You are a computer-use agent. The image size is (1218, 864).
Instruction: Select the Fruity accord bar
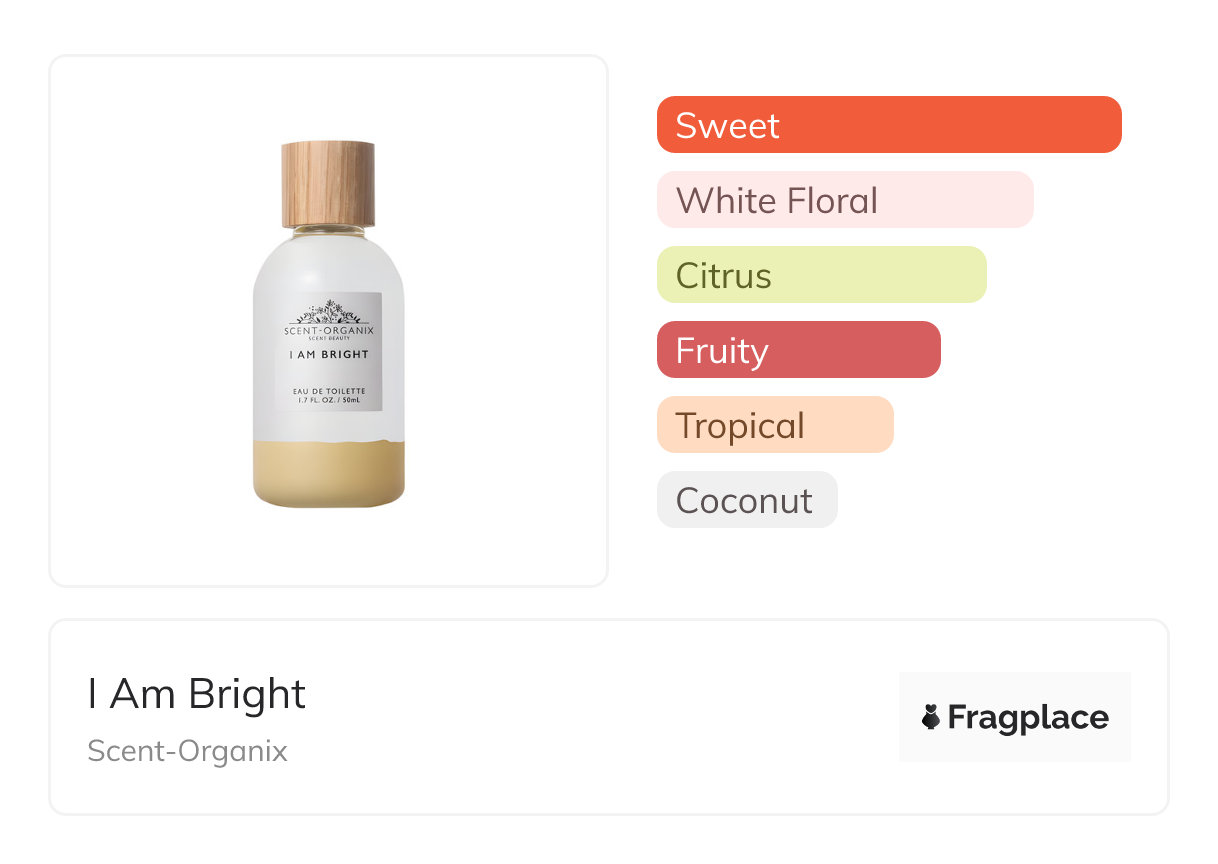tap(798, 350)
